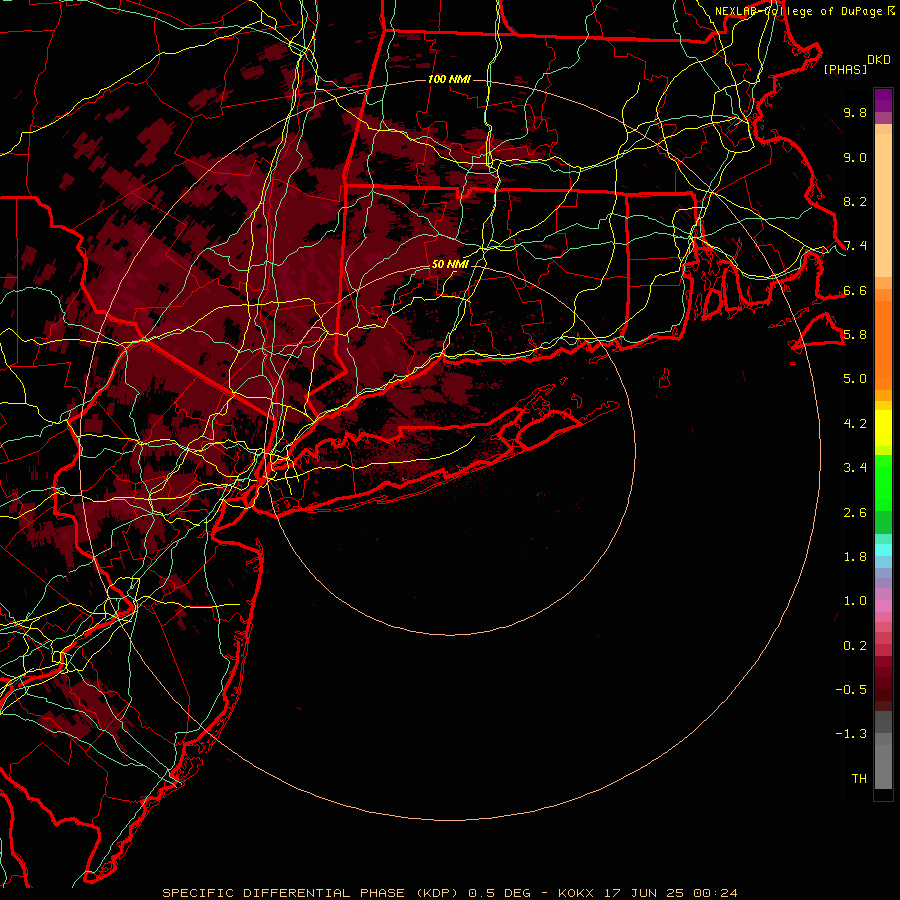Viewport: 900px width, 900px height.
Task: Click the 17 JUN 25 date text
Action: coord(643,893)
